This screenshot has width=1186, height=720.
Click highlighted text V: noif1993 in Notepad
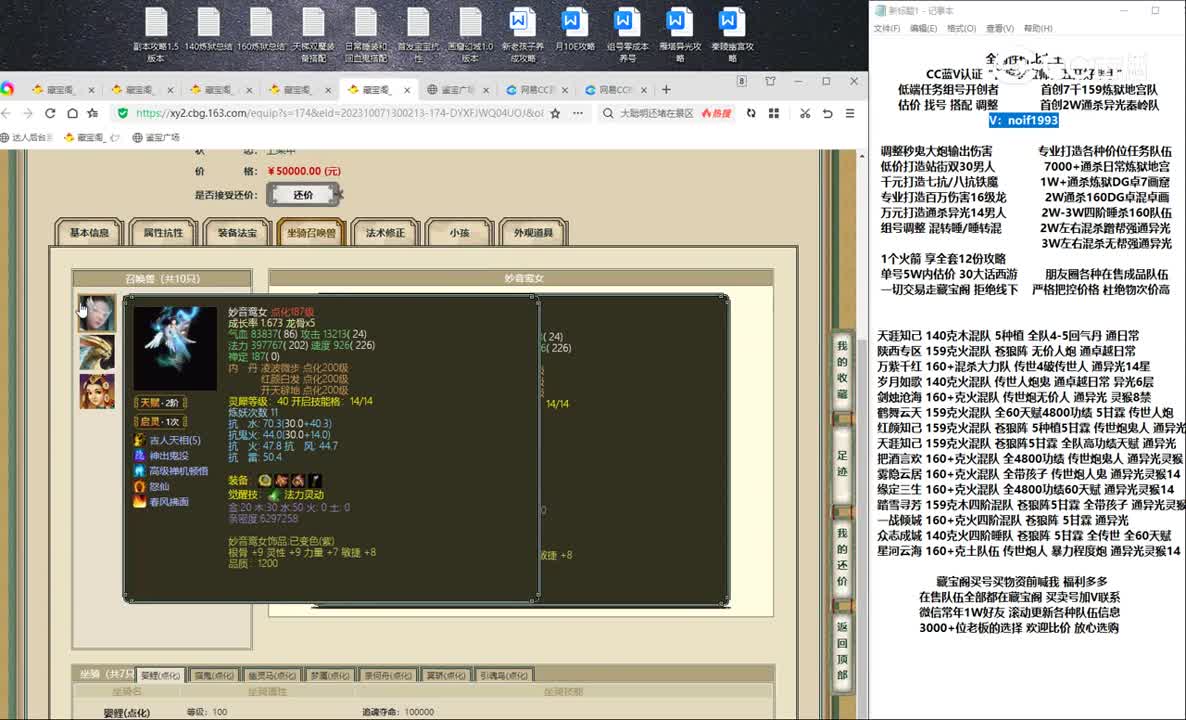pos(1023,120)
